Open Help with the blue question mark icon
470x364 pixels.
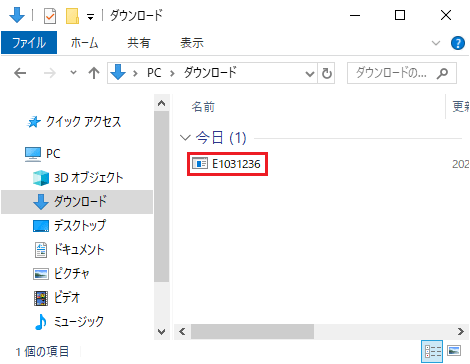458,43
